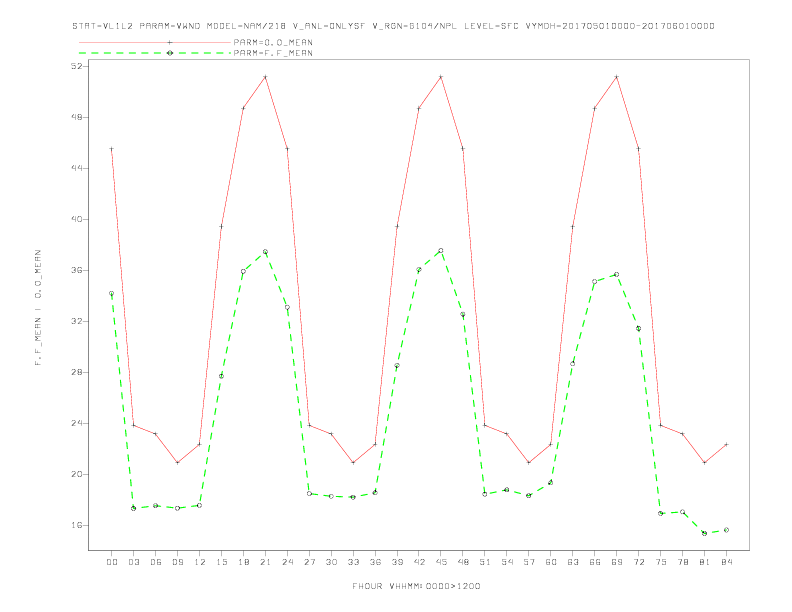Click the x-axis forecast hour label 75
792x612 pixels.
point(661,562)
